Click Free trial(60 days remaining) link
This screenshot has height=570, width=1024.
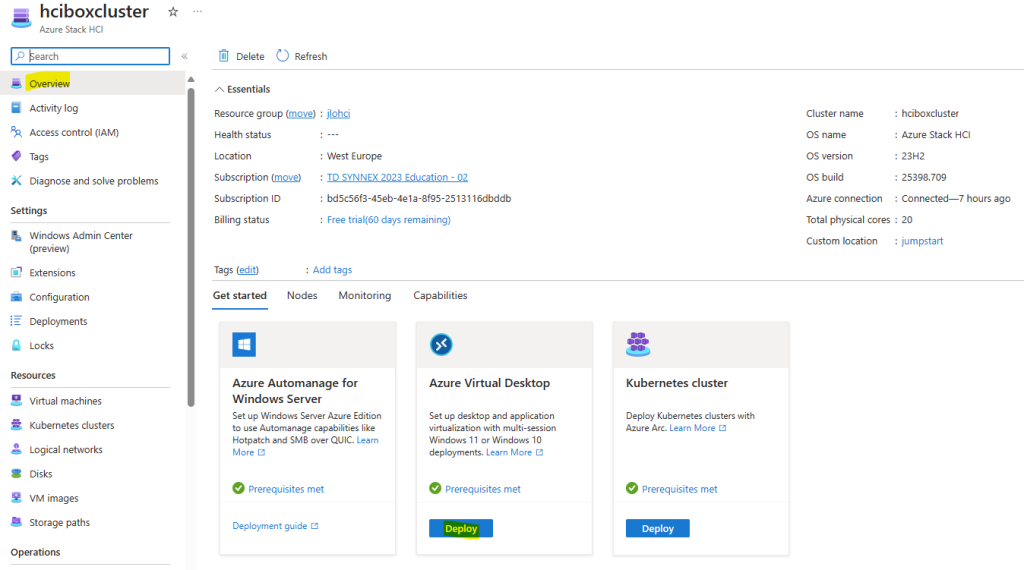pos(389,220)
